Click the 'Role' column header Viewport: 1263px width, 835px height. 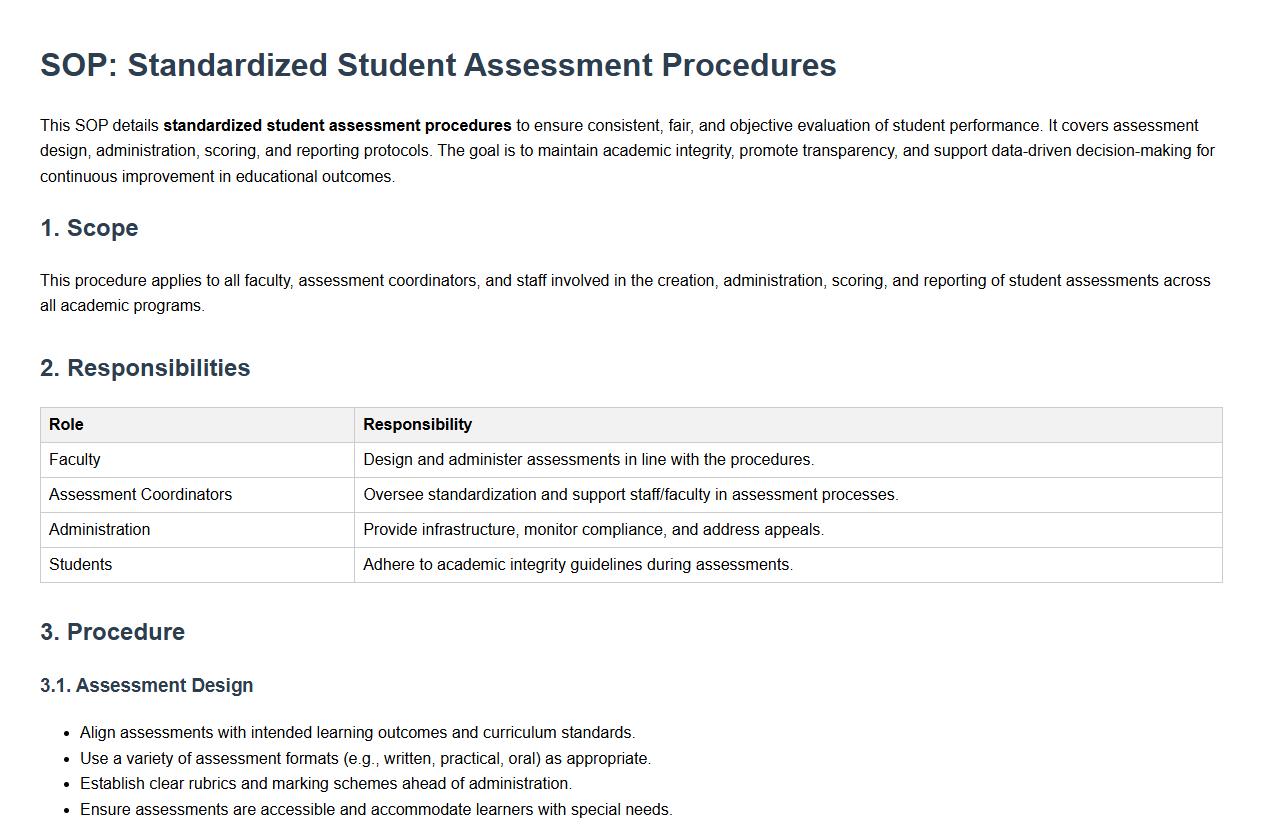66,425
